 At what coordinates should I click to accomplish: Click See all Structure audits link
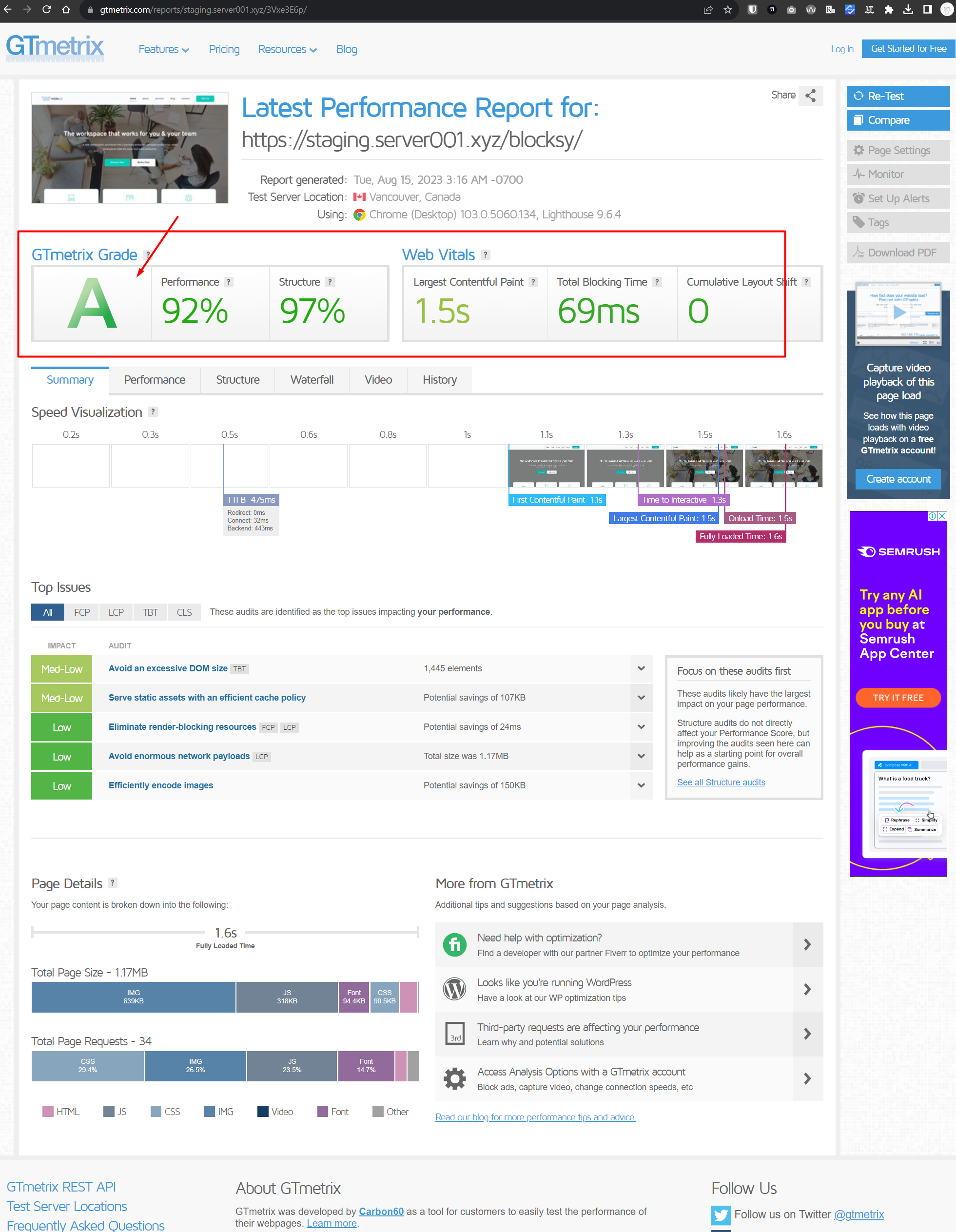[721, 782]
